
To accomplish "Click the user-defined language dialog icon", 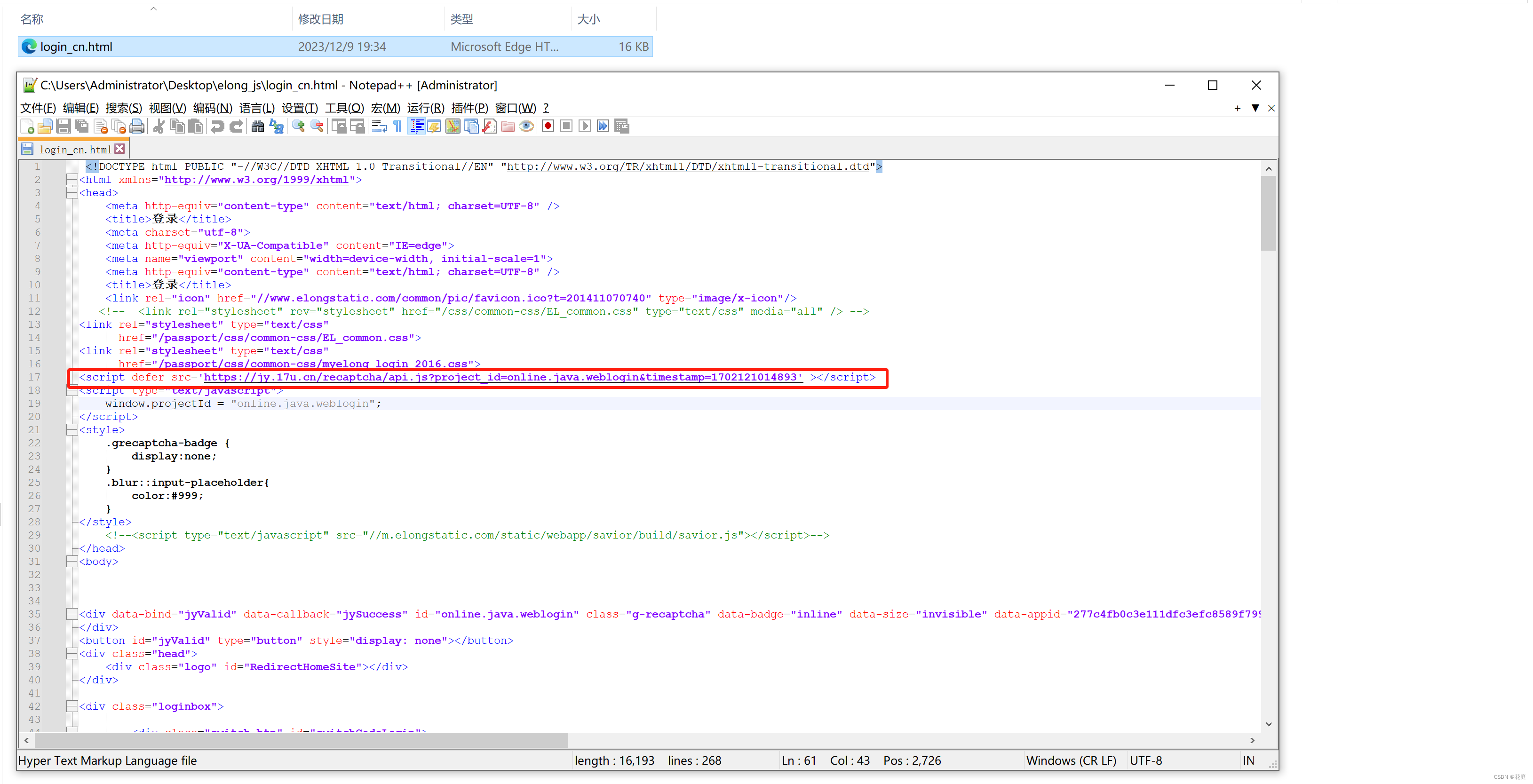I will 435,126.
